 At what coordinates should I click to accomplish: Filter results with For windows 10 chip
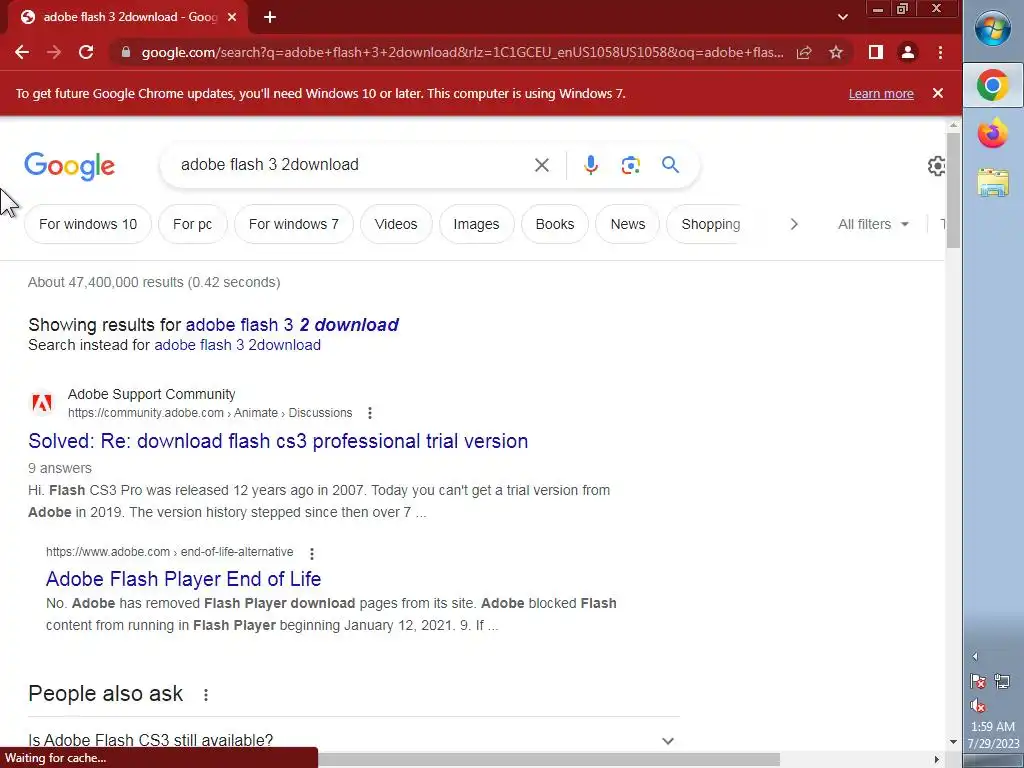88,224
